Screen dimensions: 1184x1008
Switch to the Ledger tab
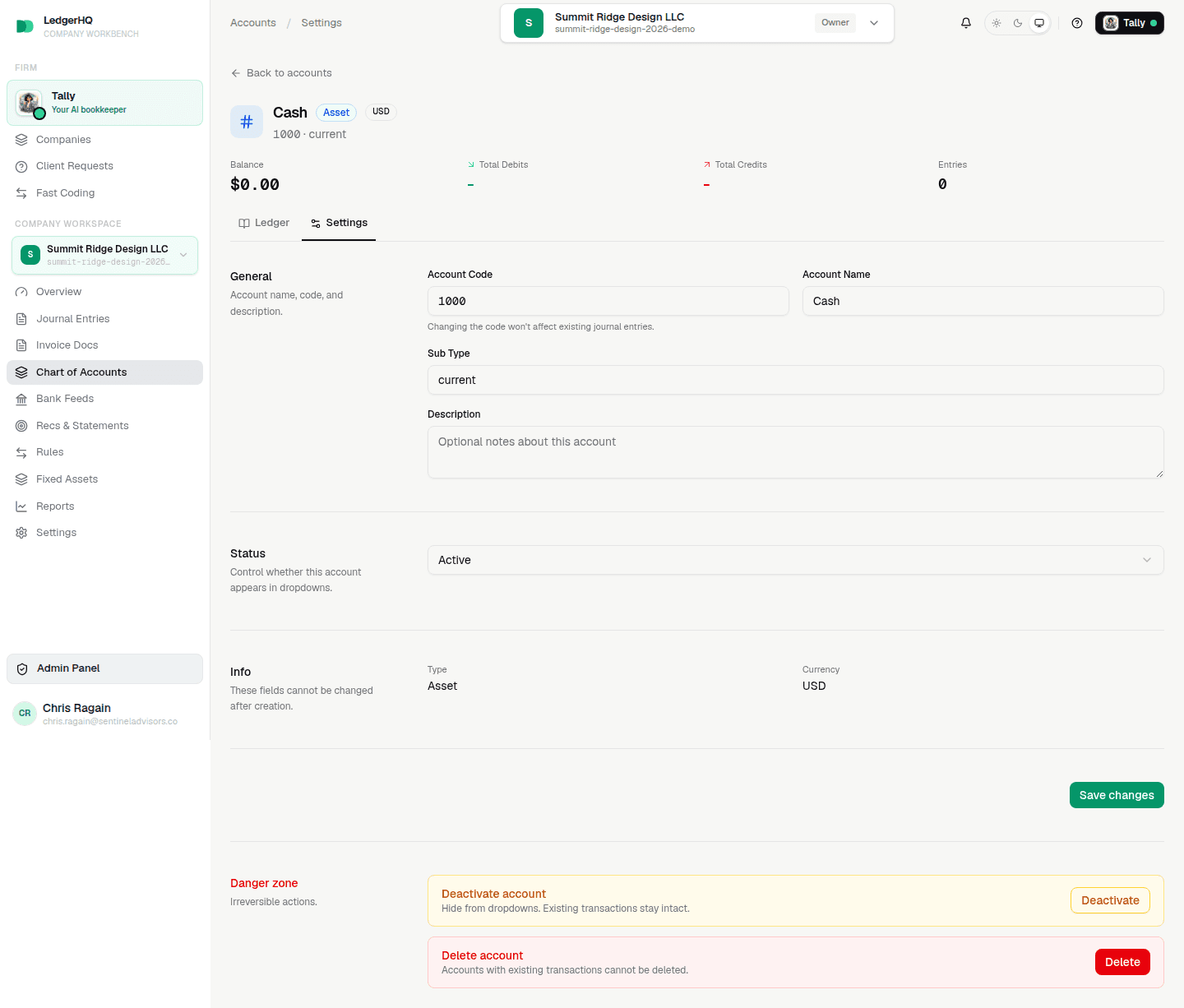264,223
